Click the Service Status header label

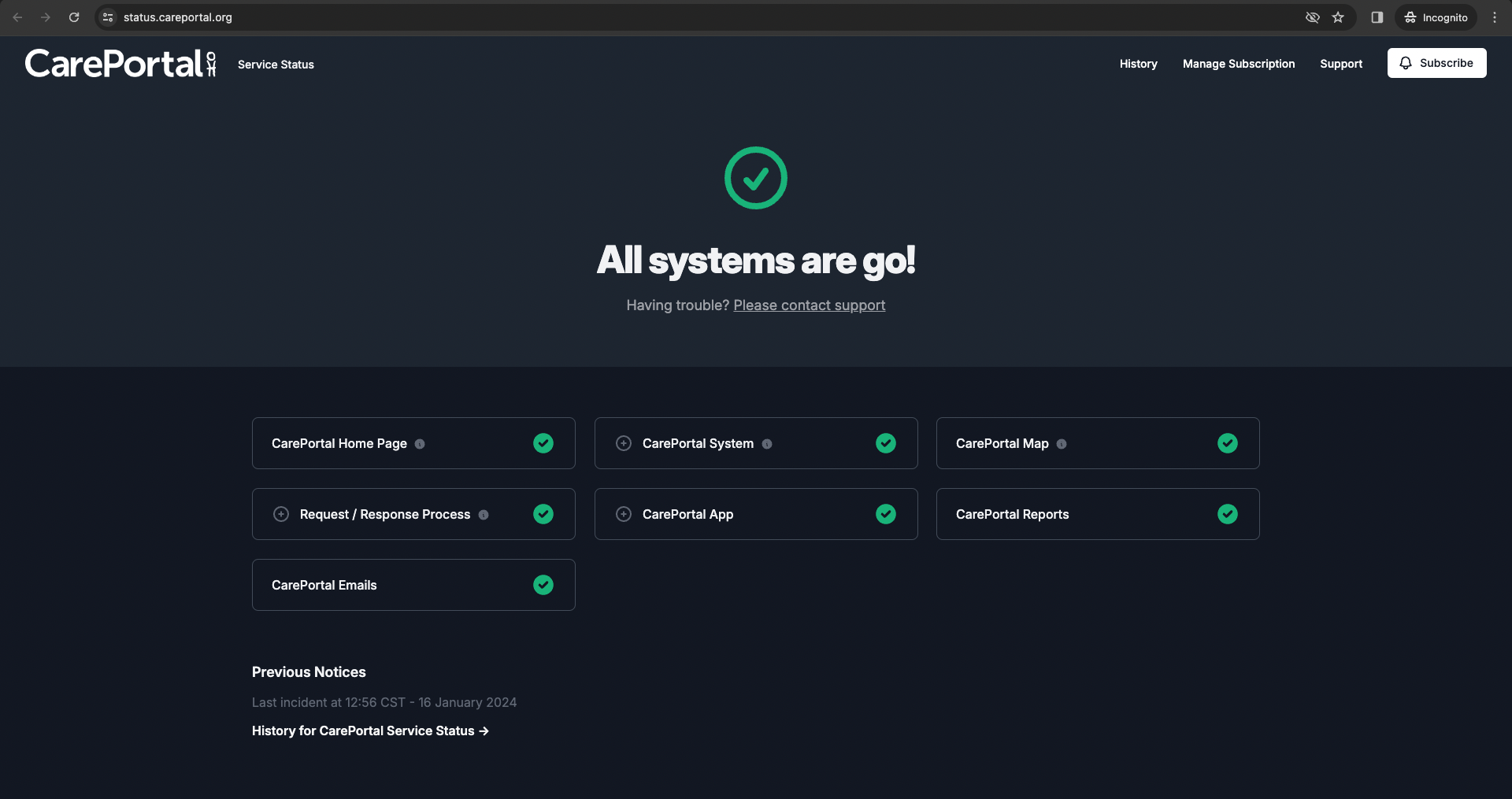click(276, 65)
